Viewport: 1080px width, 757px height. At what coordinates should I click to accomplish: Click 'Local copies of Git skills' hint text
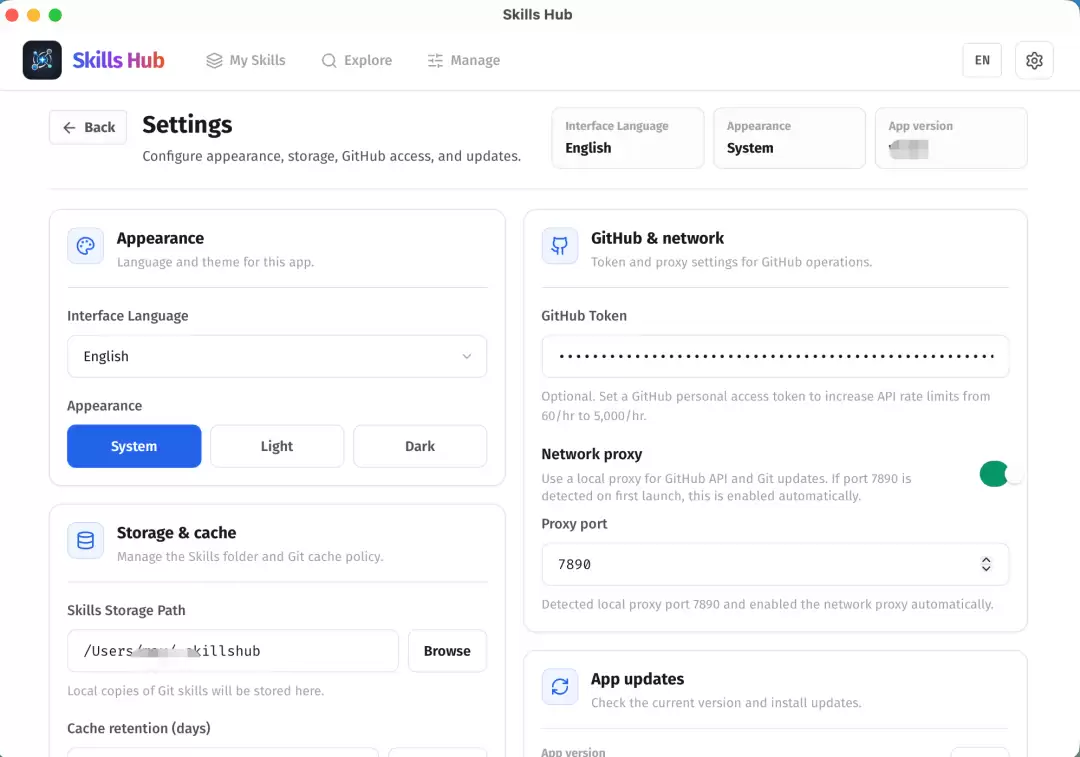point(195,691)
